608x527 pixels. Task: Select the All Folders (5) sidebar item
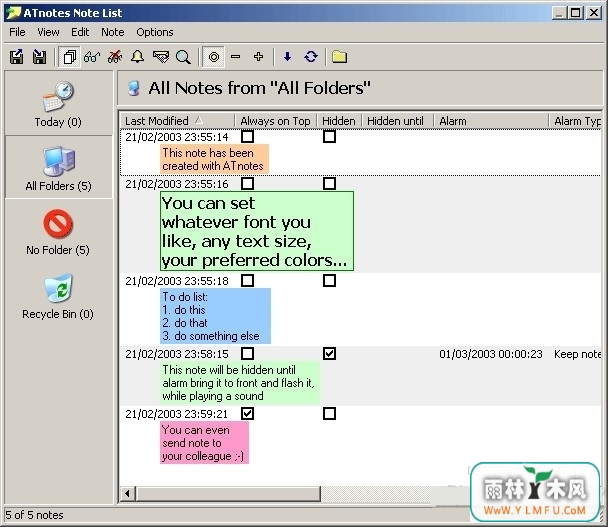pos(58,168)
